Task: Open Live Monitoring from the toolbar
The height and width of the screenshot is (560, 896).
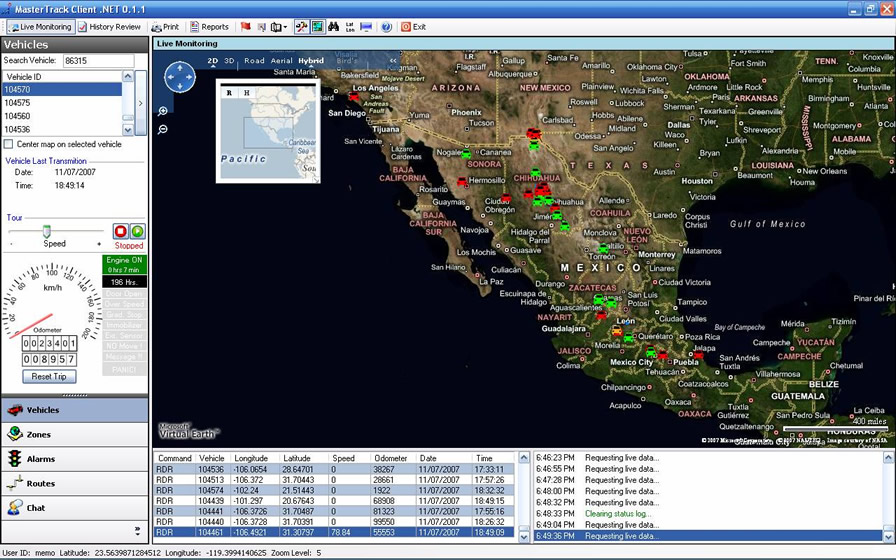Action: (41, 27)
